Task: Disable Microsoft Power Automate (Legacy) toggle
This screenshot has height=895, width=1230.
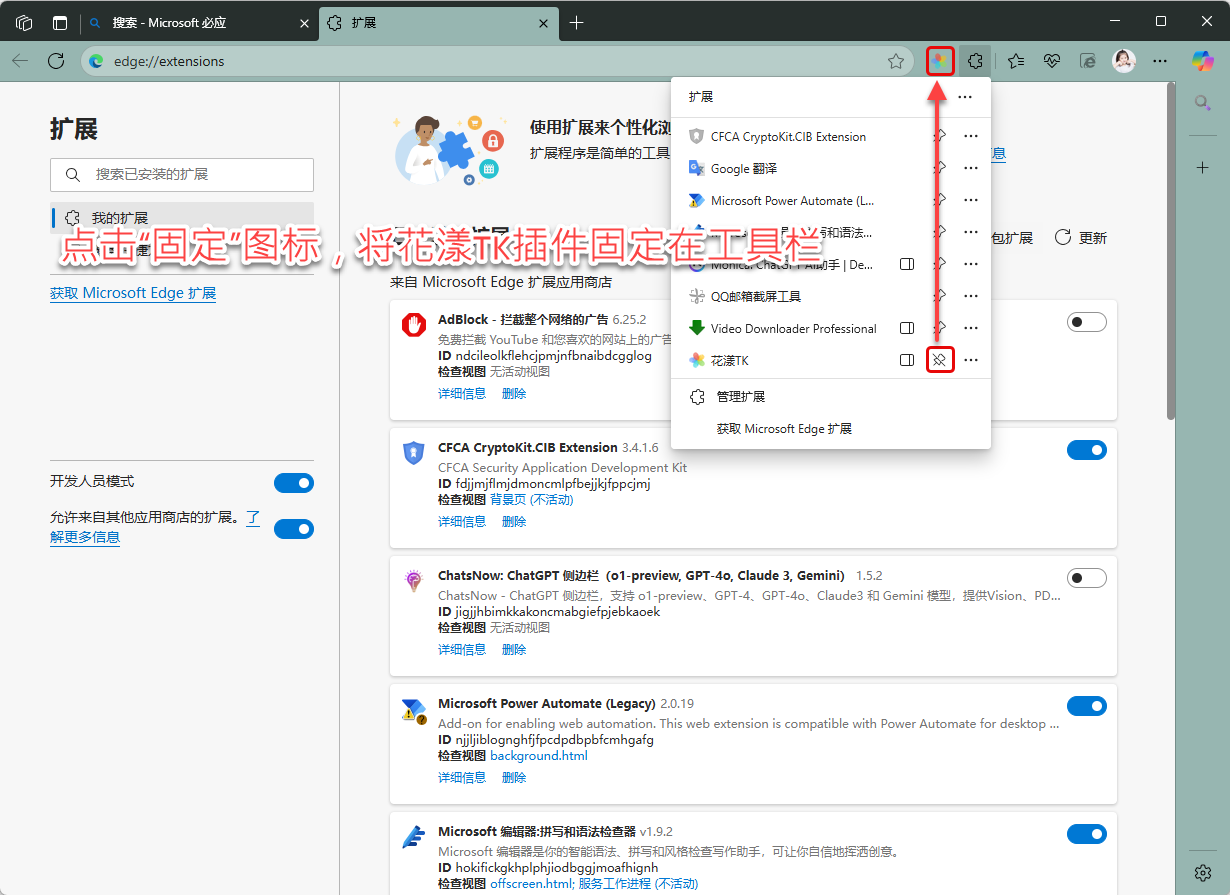Action: 1087,706
